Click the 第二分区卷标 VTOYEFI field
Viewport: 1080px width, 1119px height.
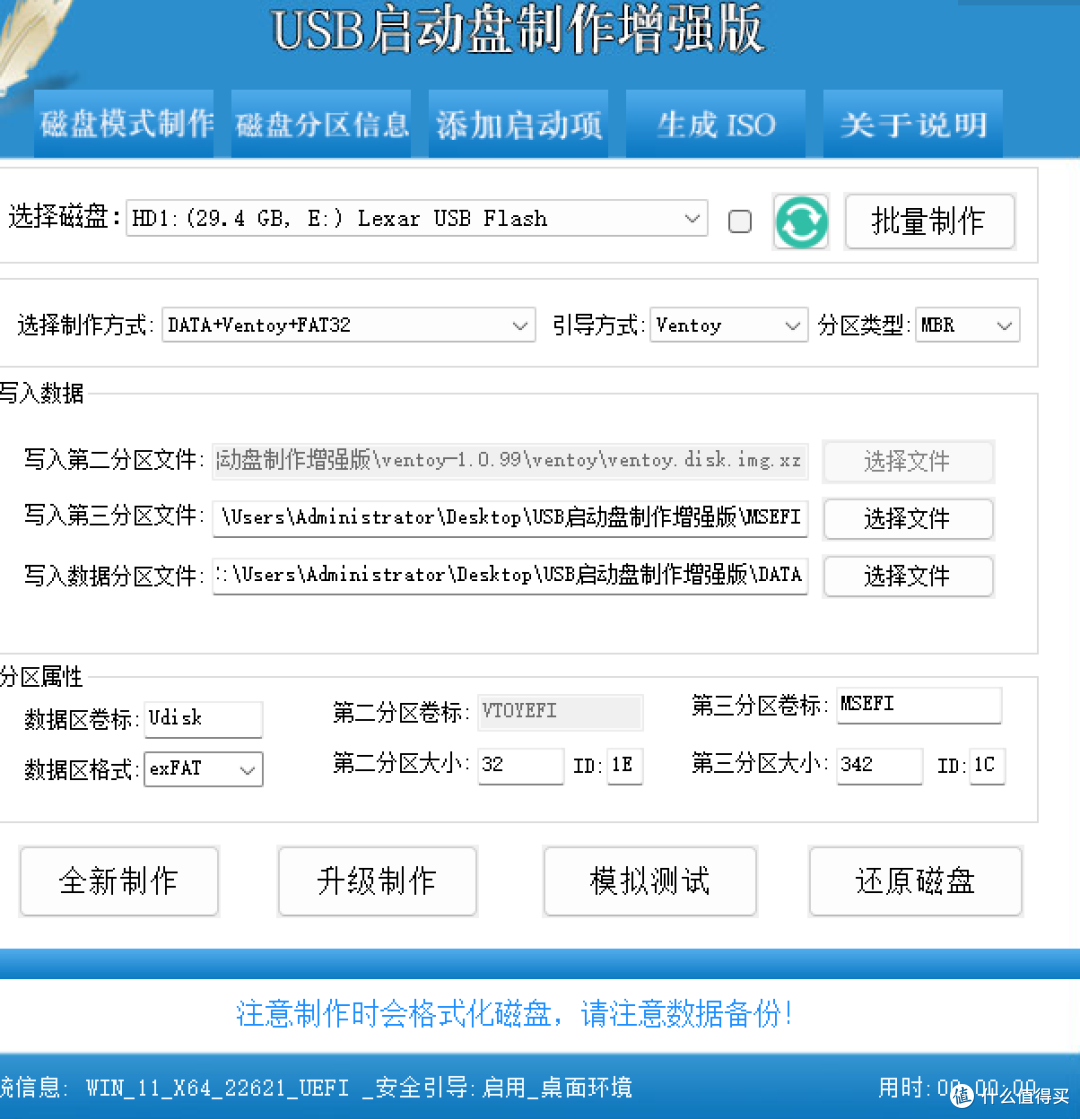[x=560, y=712]
